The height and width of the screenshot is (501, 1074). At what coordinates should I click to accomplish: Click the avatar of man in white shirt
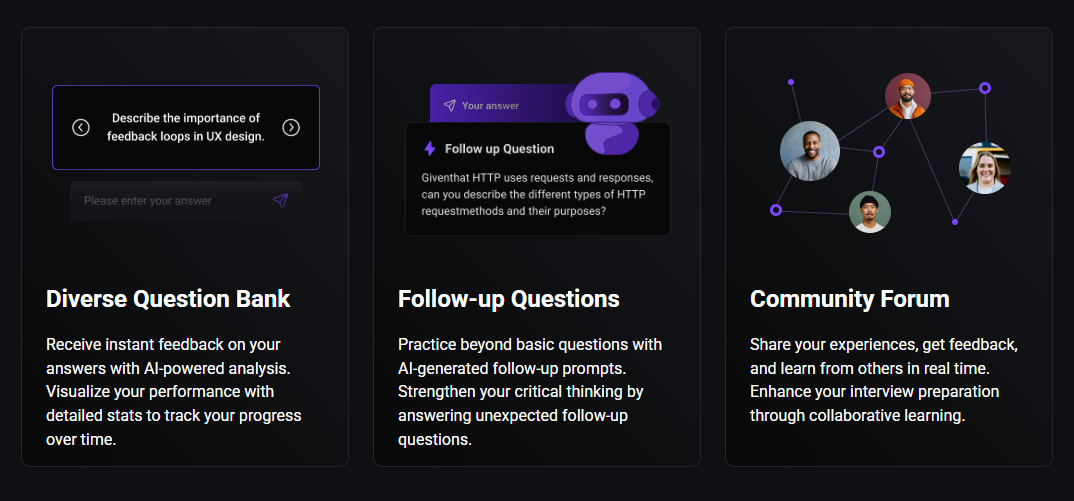(870, 212)
